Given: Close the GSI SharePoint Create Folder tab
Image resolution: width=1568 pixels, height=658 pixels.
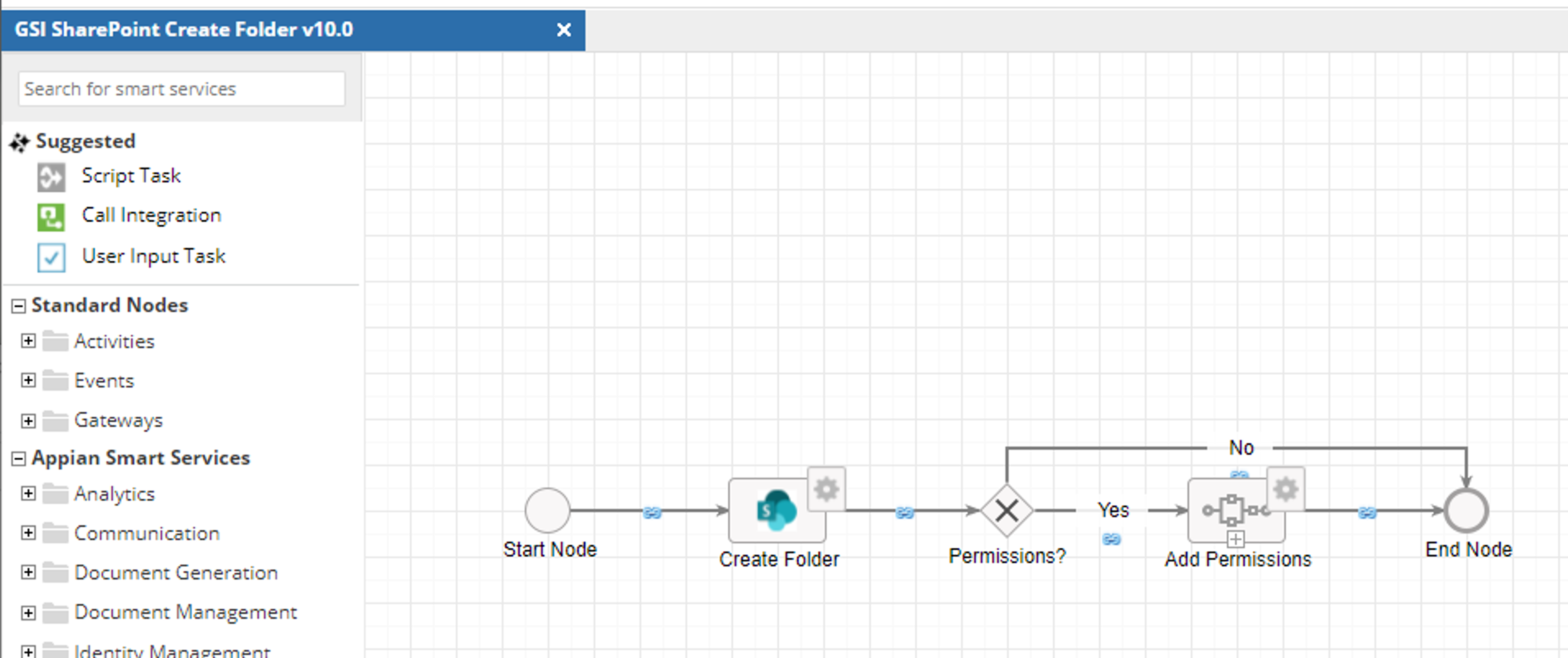Looking at the screenshot, I should click(x=563, y=29).
